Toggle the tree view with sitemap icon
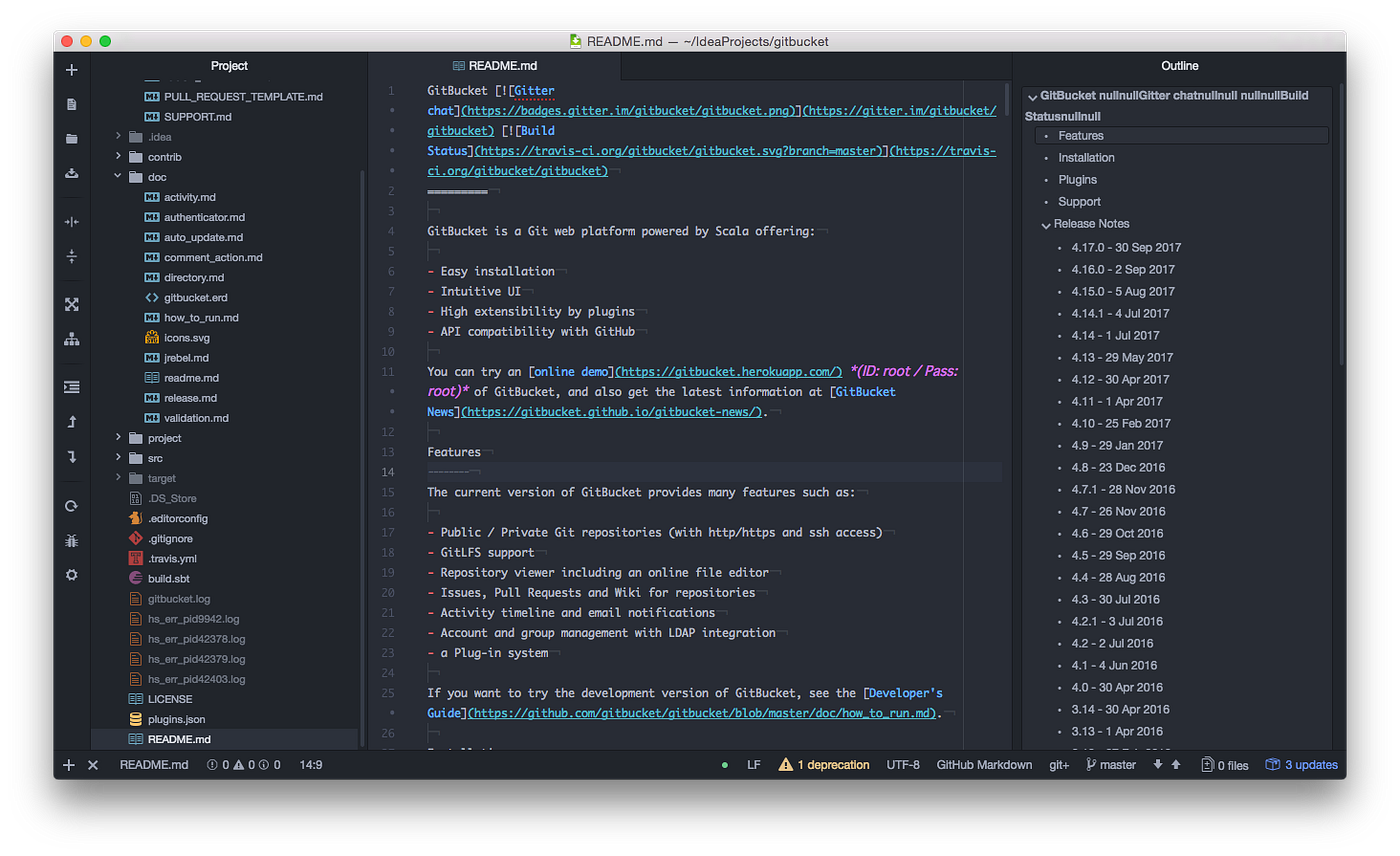The height and width of the screenshot is (856, 1400). [71, 339]
